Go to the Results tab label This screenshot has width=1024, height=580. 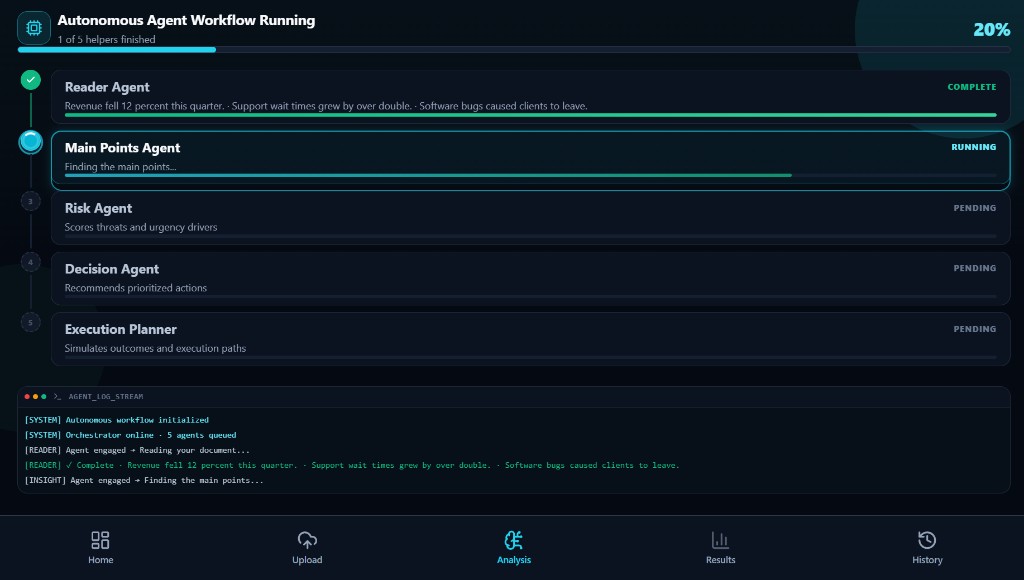[720, 560]
